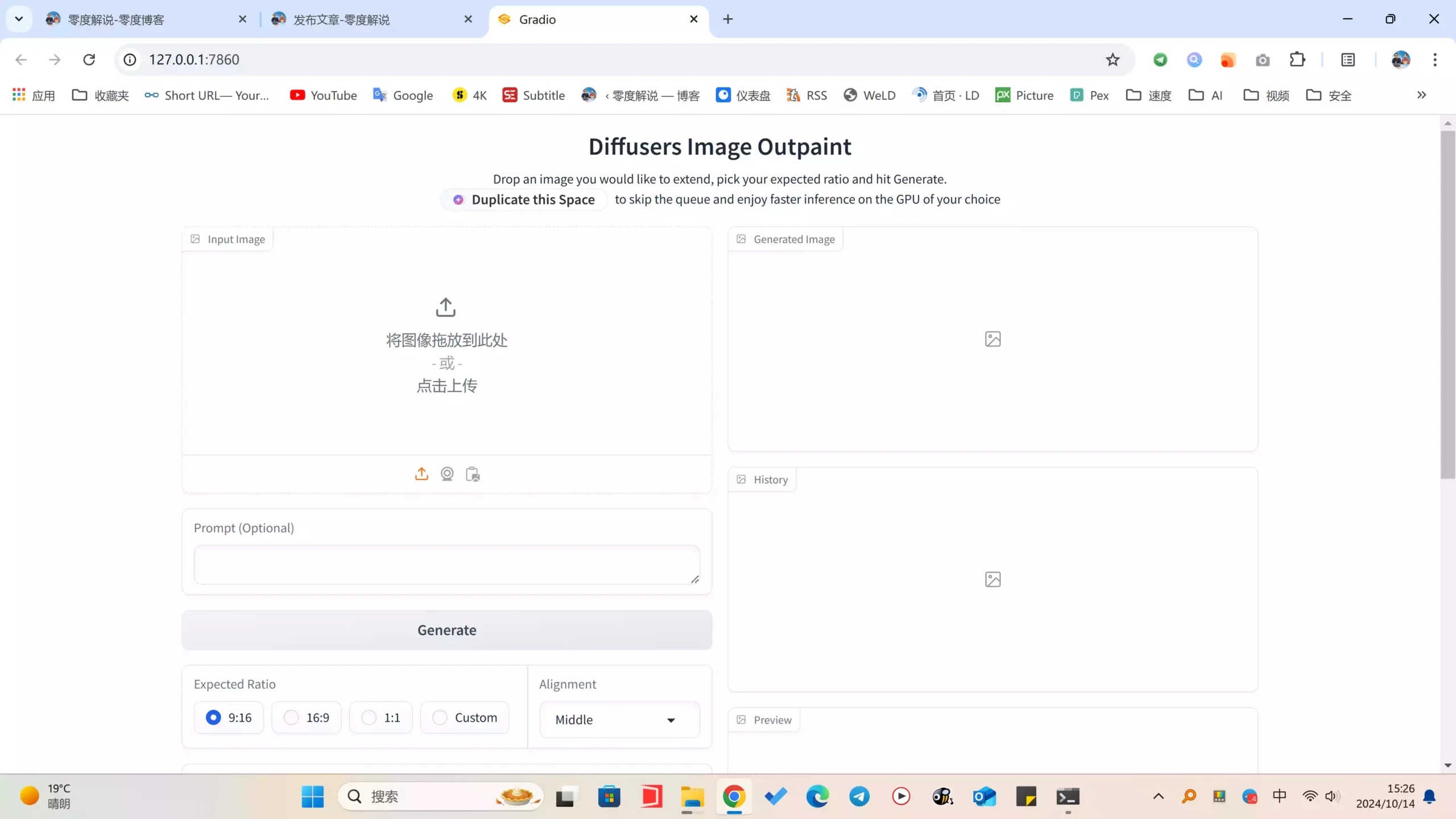Click the paste from clipboard icon
Viewport: 1456px width, 819px height.
[x=473, y=474]
